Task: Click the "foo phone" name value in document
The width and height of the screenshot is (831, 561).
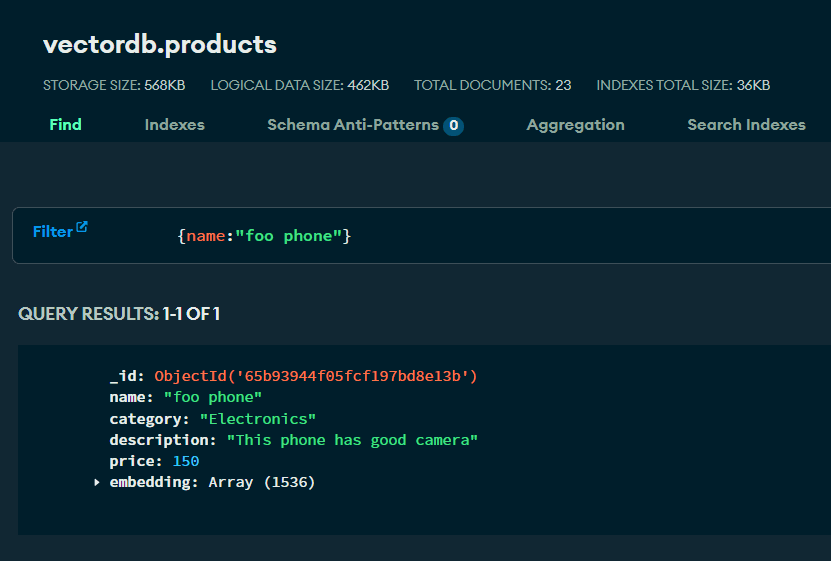Action: pos(212,397)
